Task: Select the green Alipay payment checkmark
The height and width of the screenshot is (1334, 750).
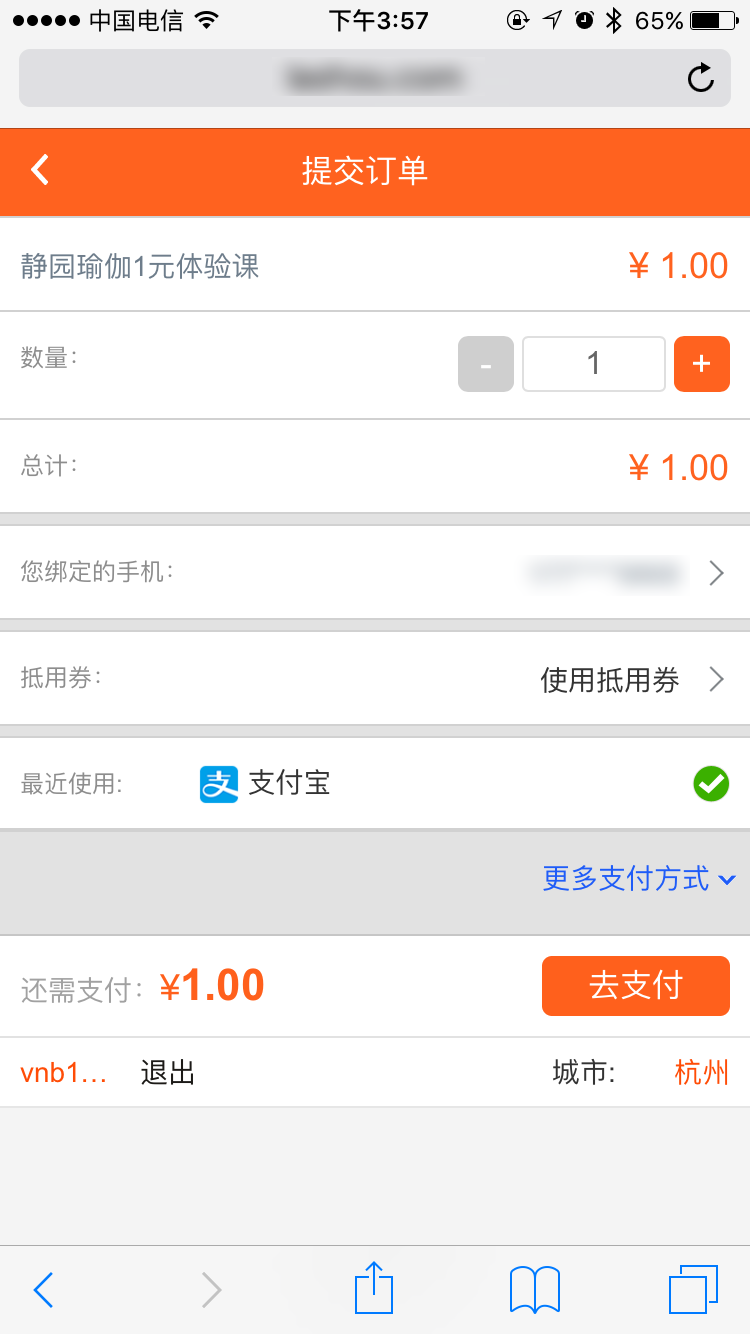Action: [711, 784]
